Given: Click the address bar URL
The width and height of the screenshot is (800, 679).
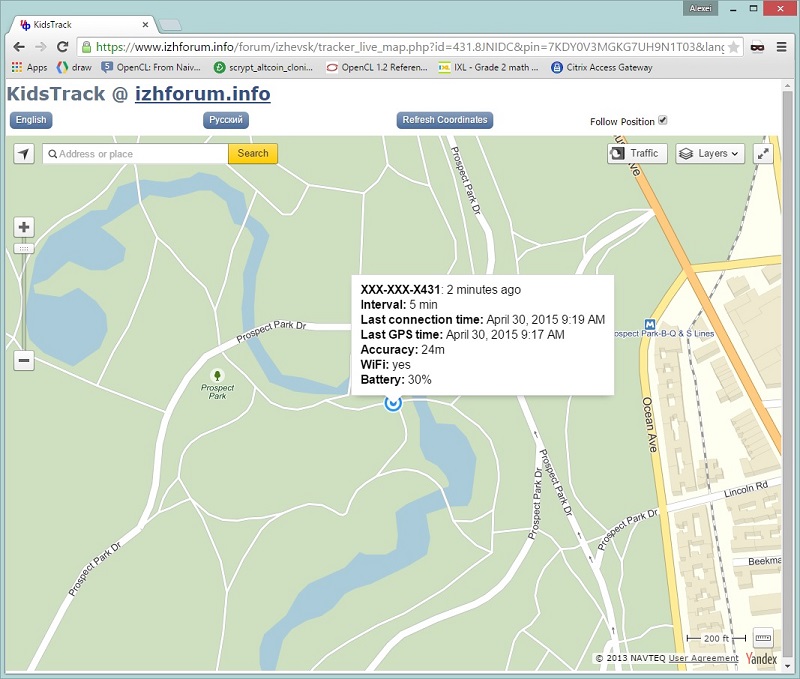Looking at the screenshot, I should pyautogui.click(x=410, y=47).
